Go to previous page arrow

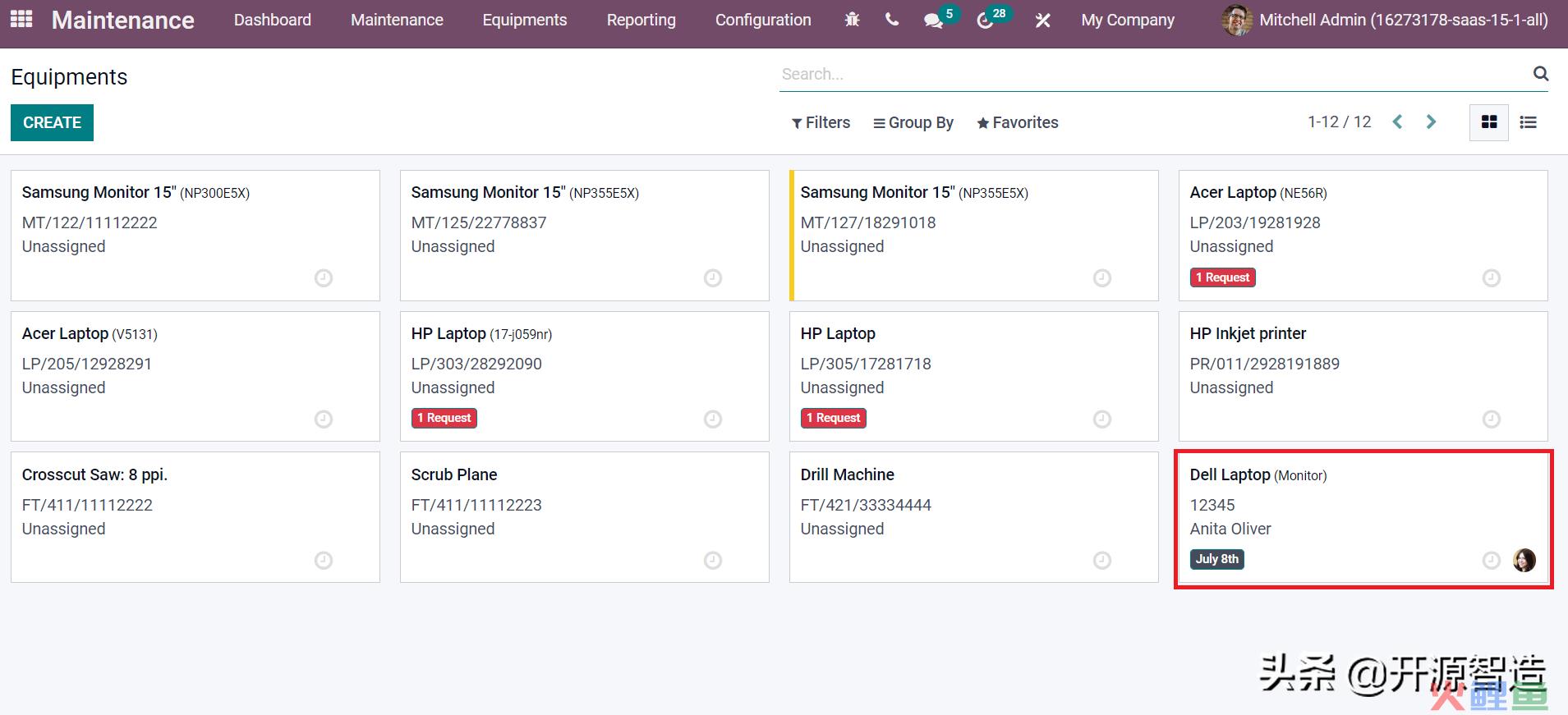click(1397, 122)
